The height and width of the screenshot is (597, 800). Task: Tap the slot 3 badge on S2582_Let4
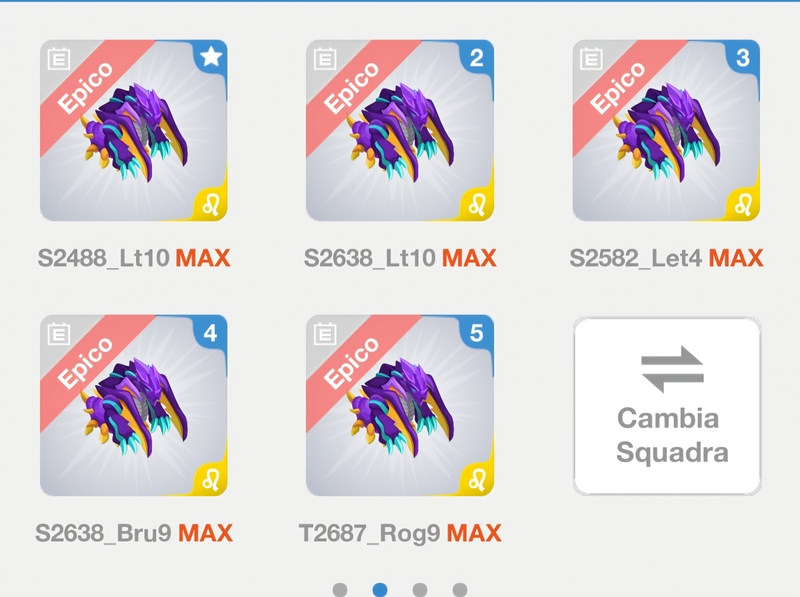pyautogui.click(x=743, y=57)
